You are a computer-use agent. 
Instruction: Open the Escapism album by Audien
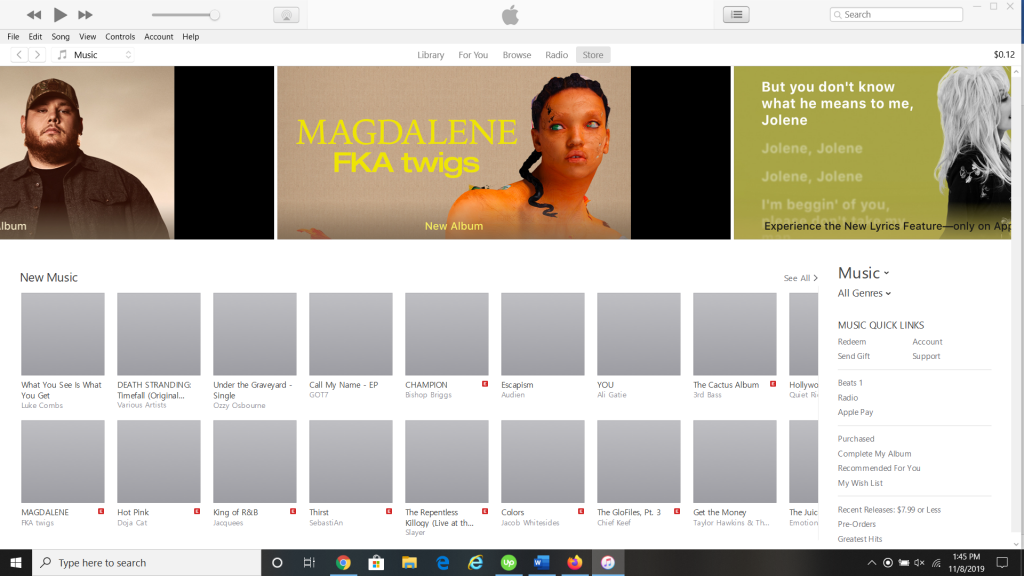[x=543, y=334]
